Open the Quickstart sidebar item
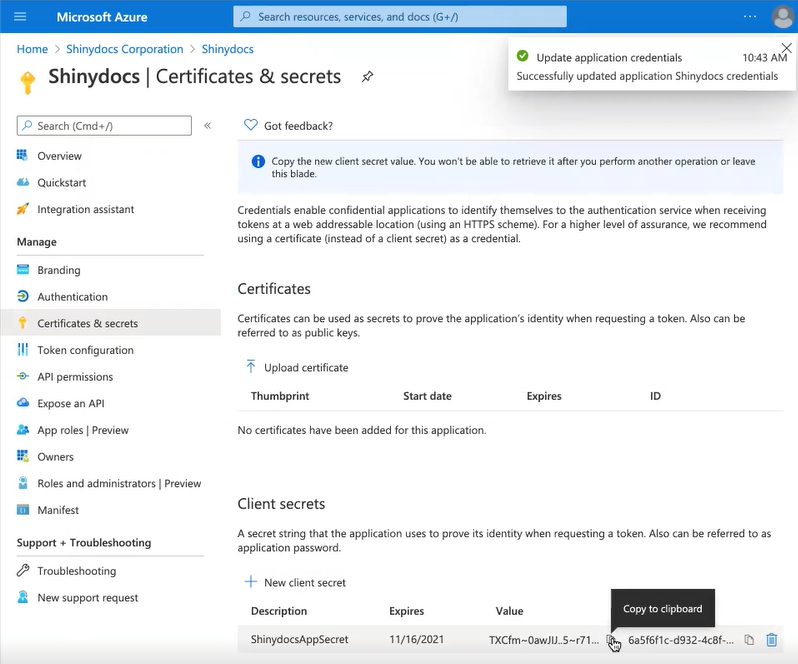The image size is (798, 664). [61, 183]
